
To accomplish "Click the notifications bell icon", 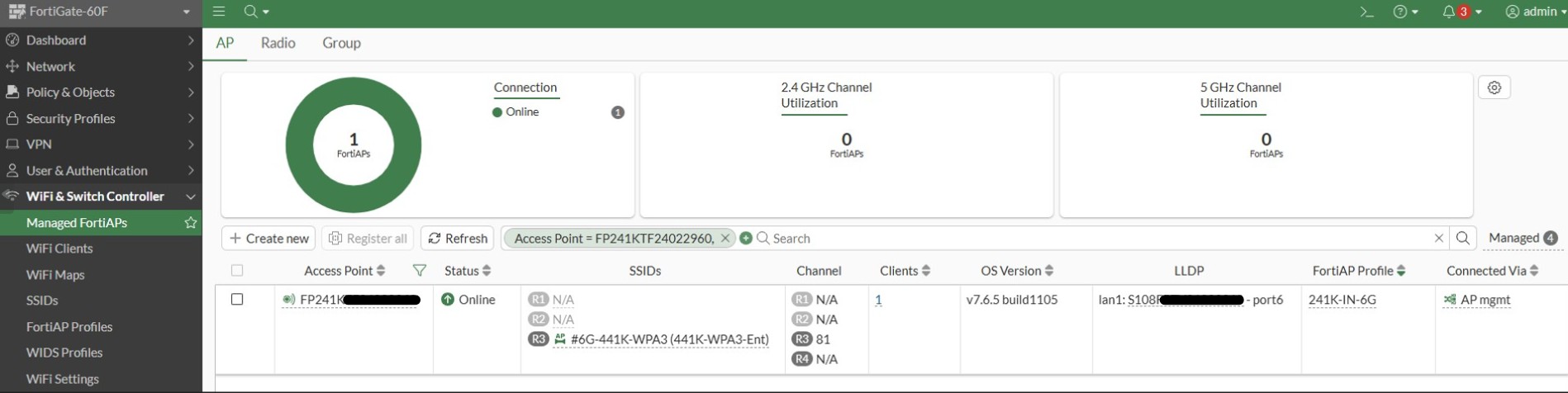I will tap(1448, 12).
